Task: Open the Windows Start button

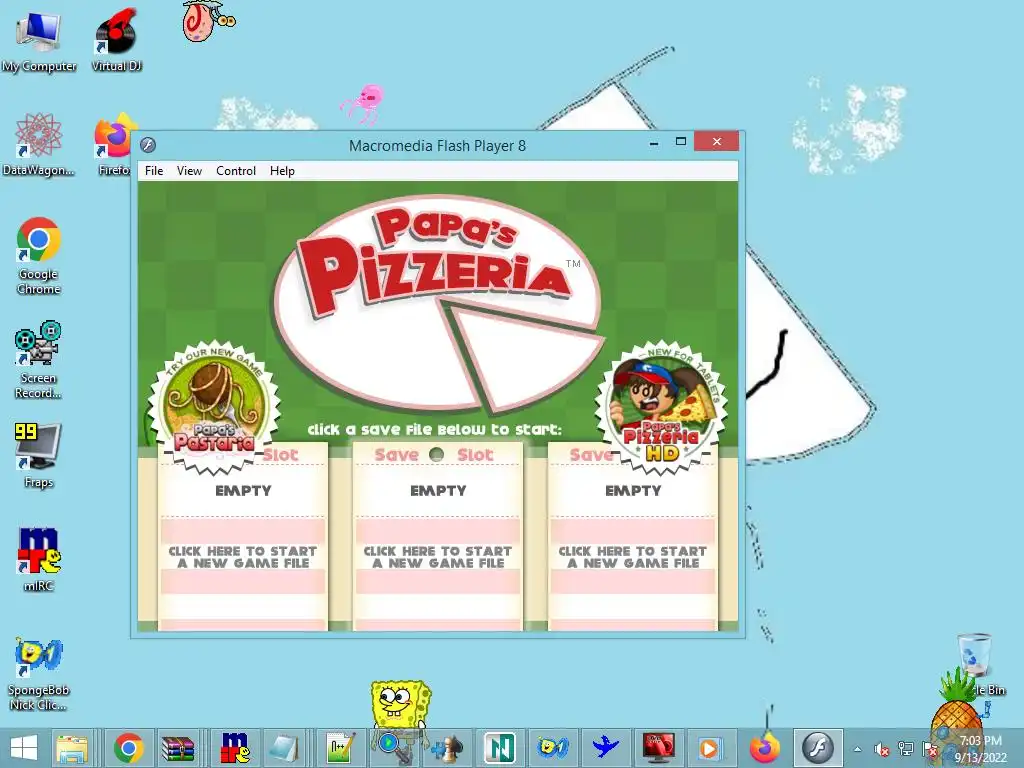Action: tap(24, 748)
